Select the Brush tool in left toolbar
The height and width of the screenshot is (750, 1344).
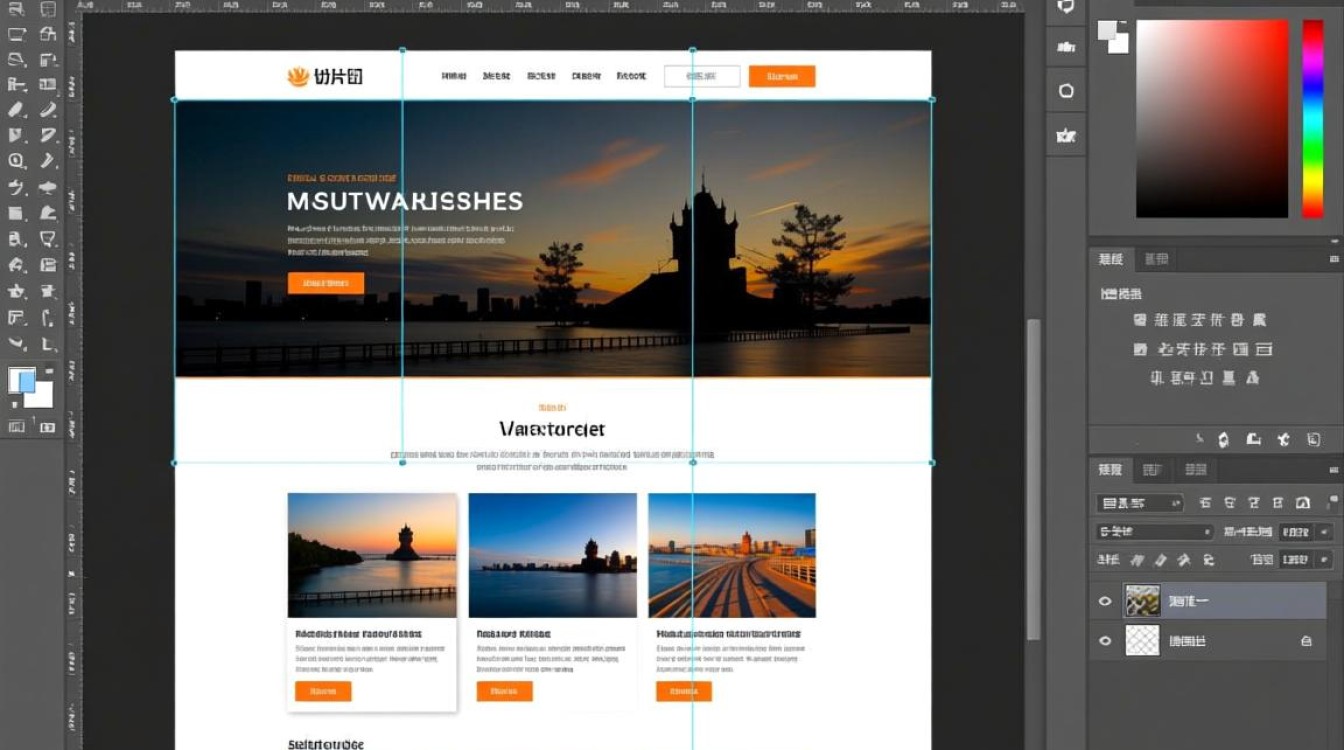(16, 109)
